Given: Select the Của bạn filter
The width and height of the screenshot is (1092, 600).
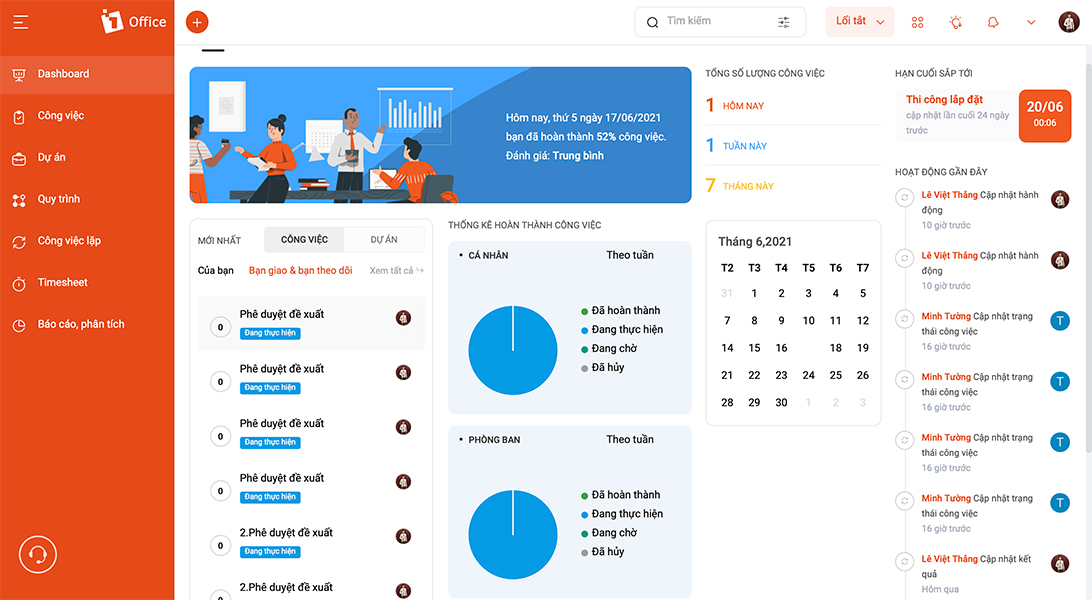Looking at the screenshot, I should tap(216, 271).
